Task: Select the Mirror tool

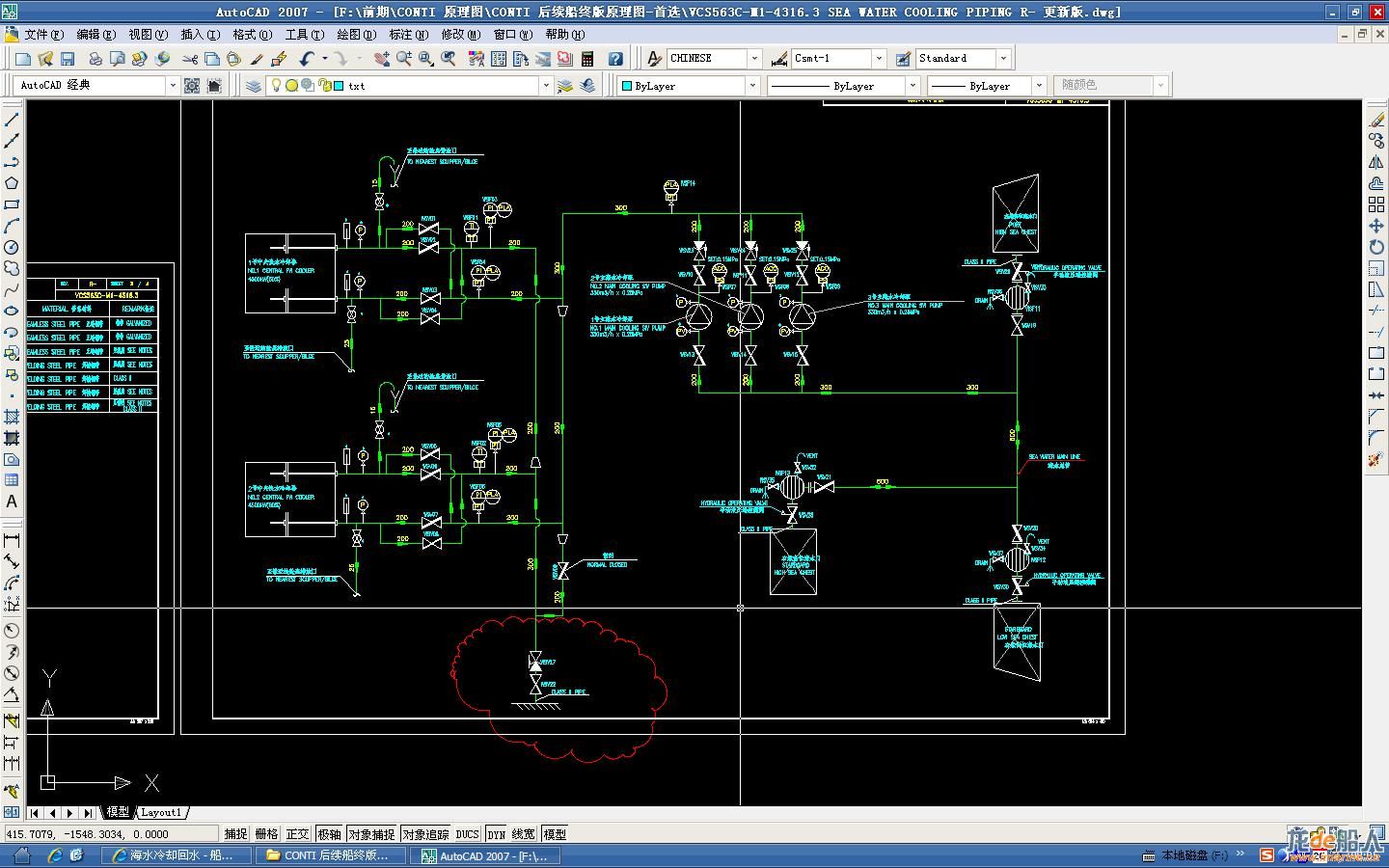Action: coord(1376,162)
